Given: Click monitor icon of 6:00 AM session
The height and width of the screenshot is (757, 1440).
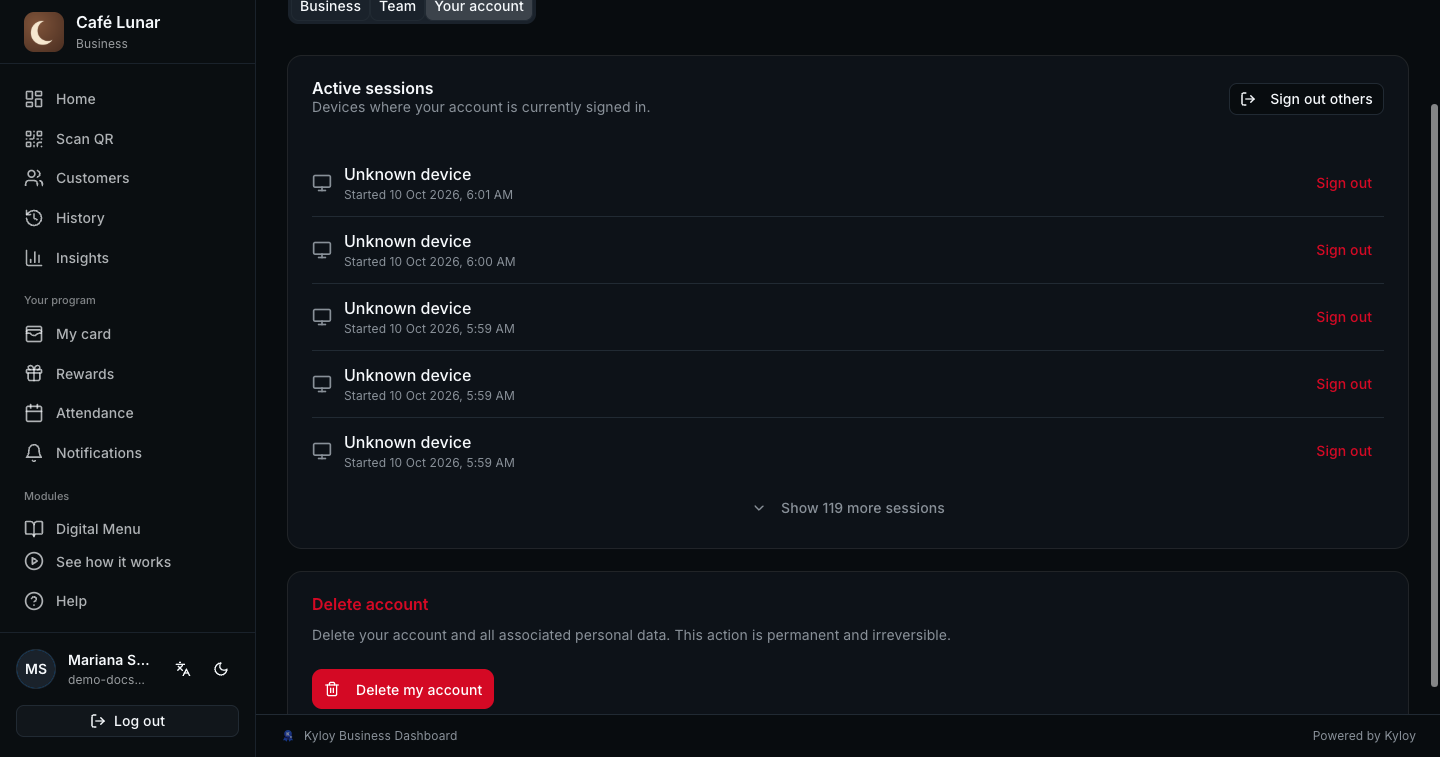Looking at the screenshot, I should (322, 250).
